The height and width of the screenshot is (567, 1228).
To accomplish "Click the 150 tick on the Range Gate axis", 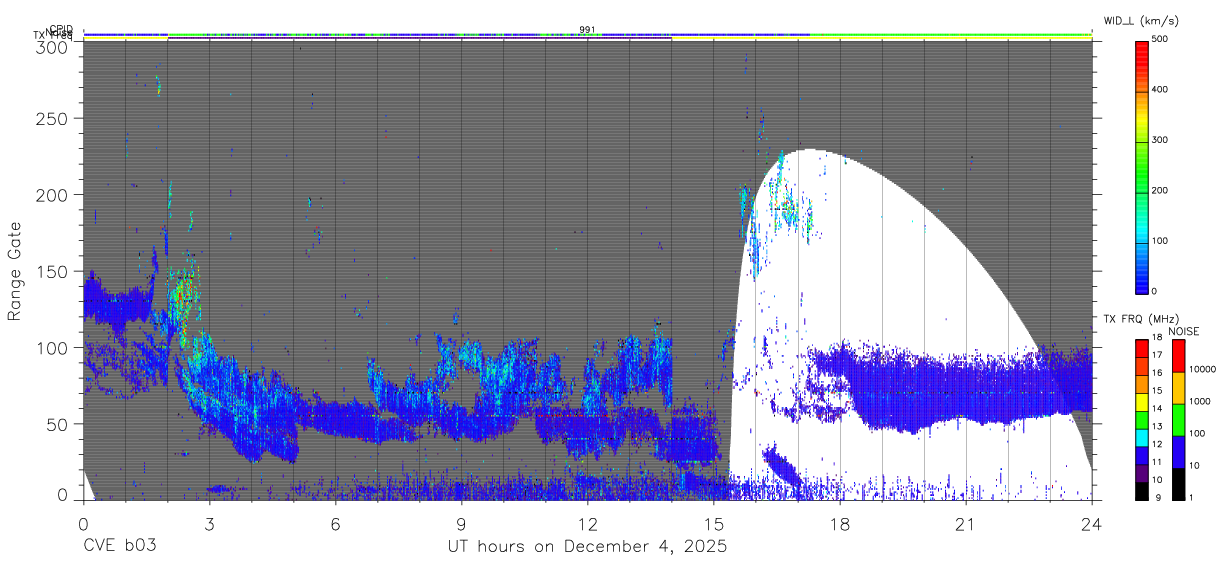I will point(53,271).
